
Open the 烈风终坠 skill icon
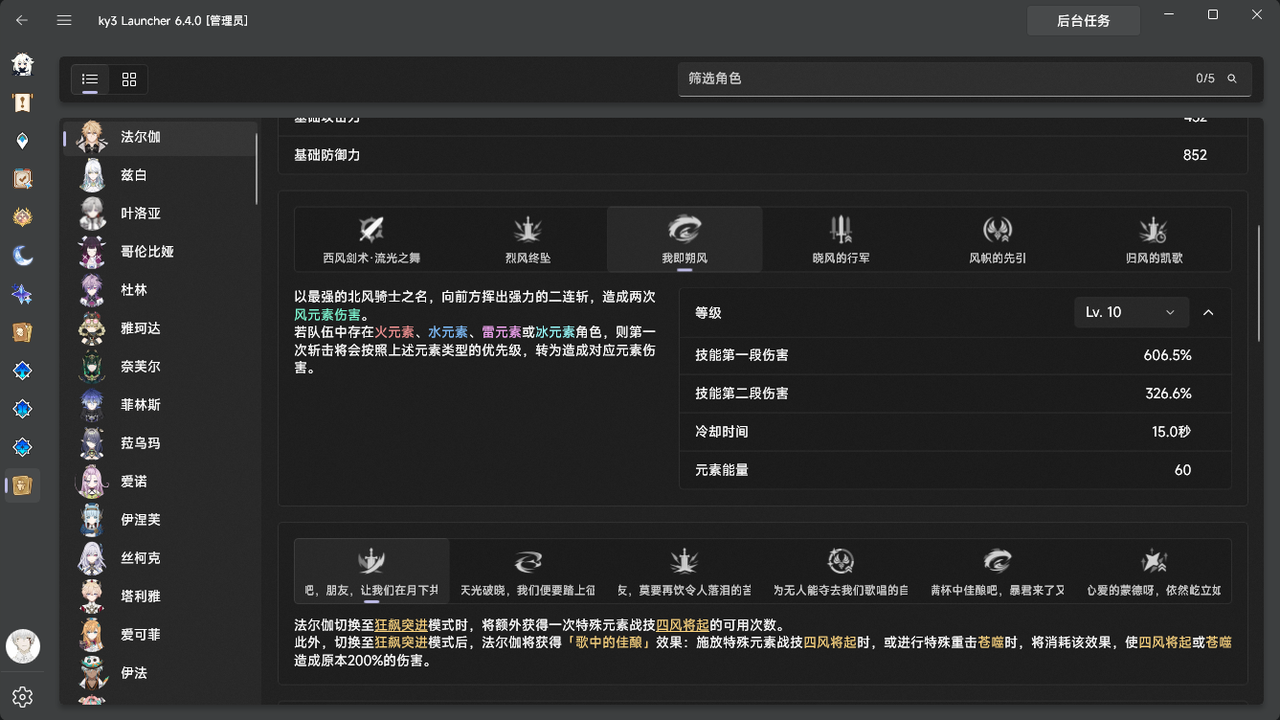tap(527, 239)
